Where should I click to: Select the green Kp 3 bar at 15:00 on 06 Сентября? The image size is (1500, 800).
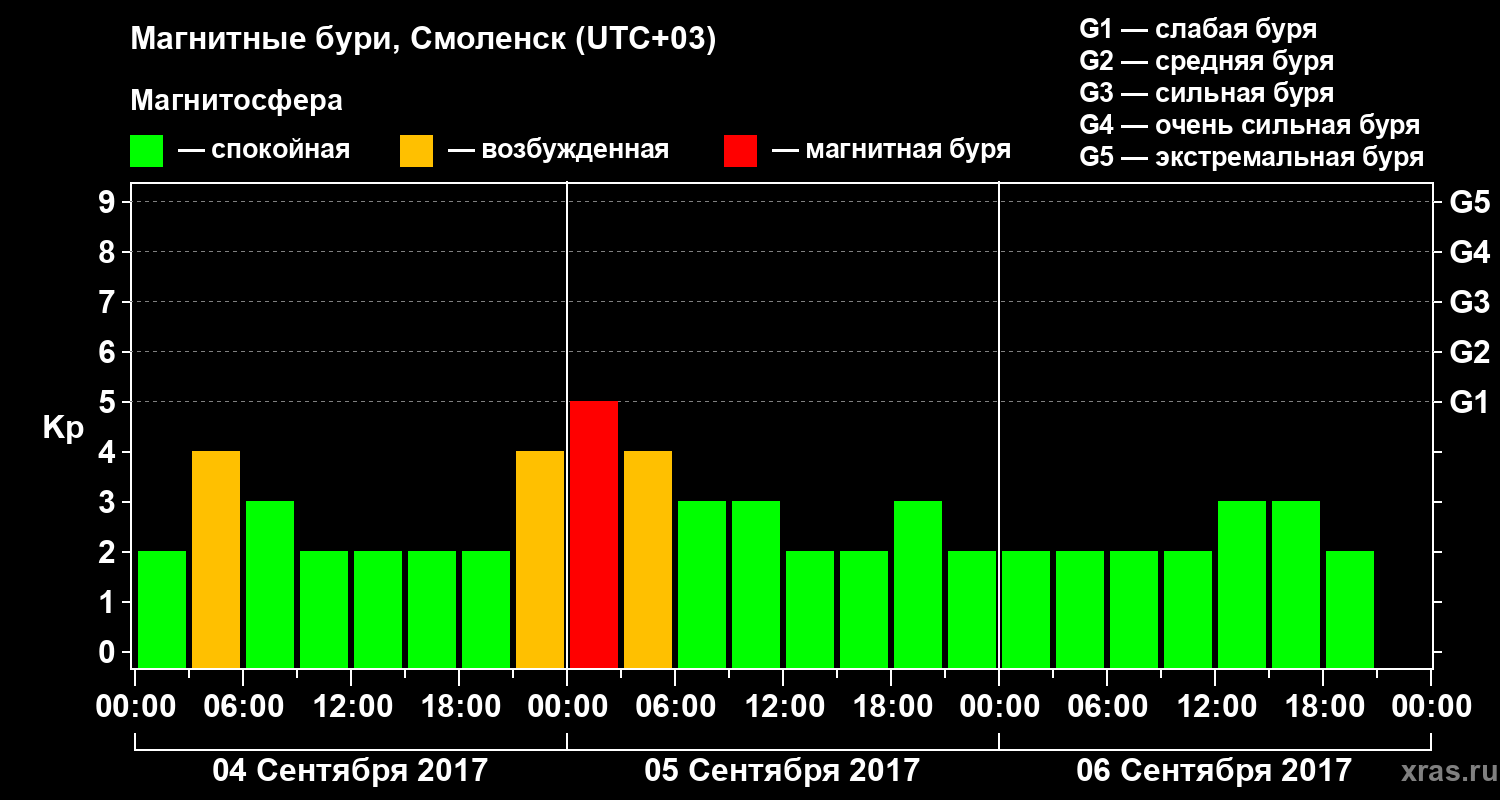coord(1296,584)
